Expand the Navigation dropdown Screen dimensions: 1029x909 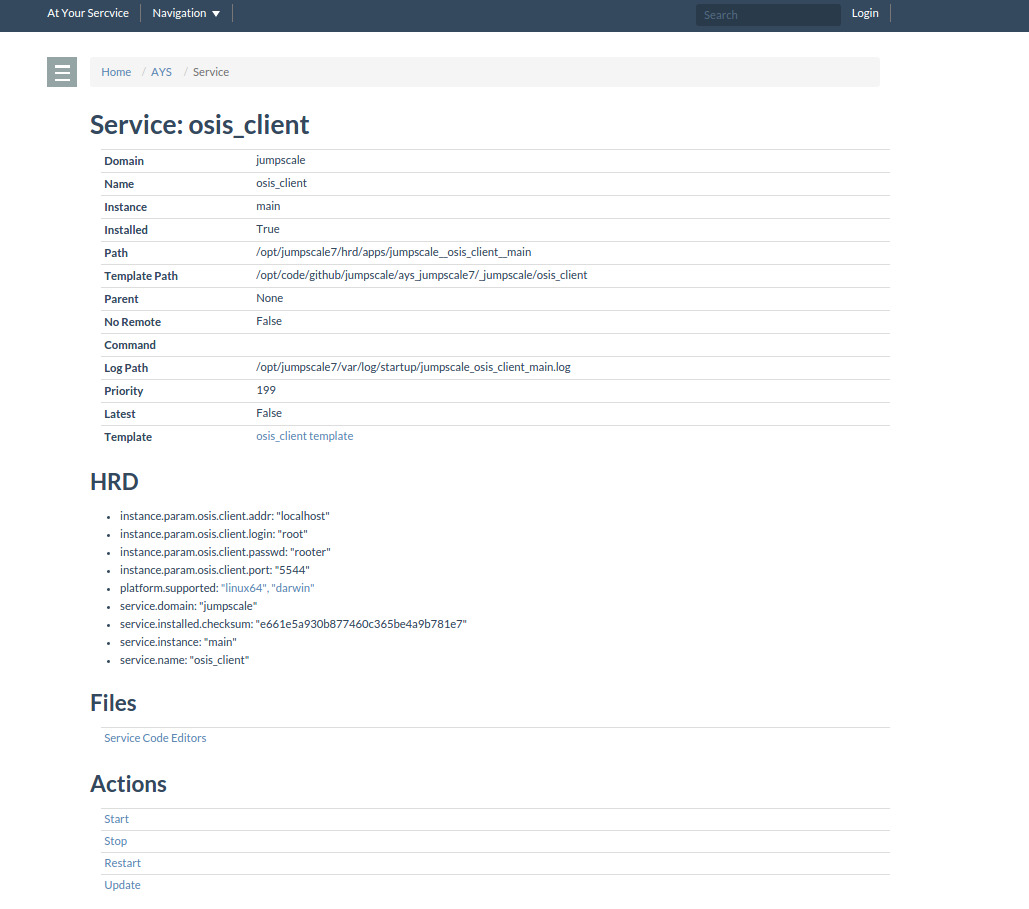pyautogui.click(x=185, y=13)
